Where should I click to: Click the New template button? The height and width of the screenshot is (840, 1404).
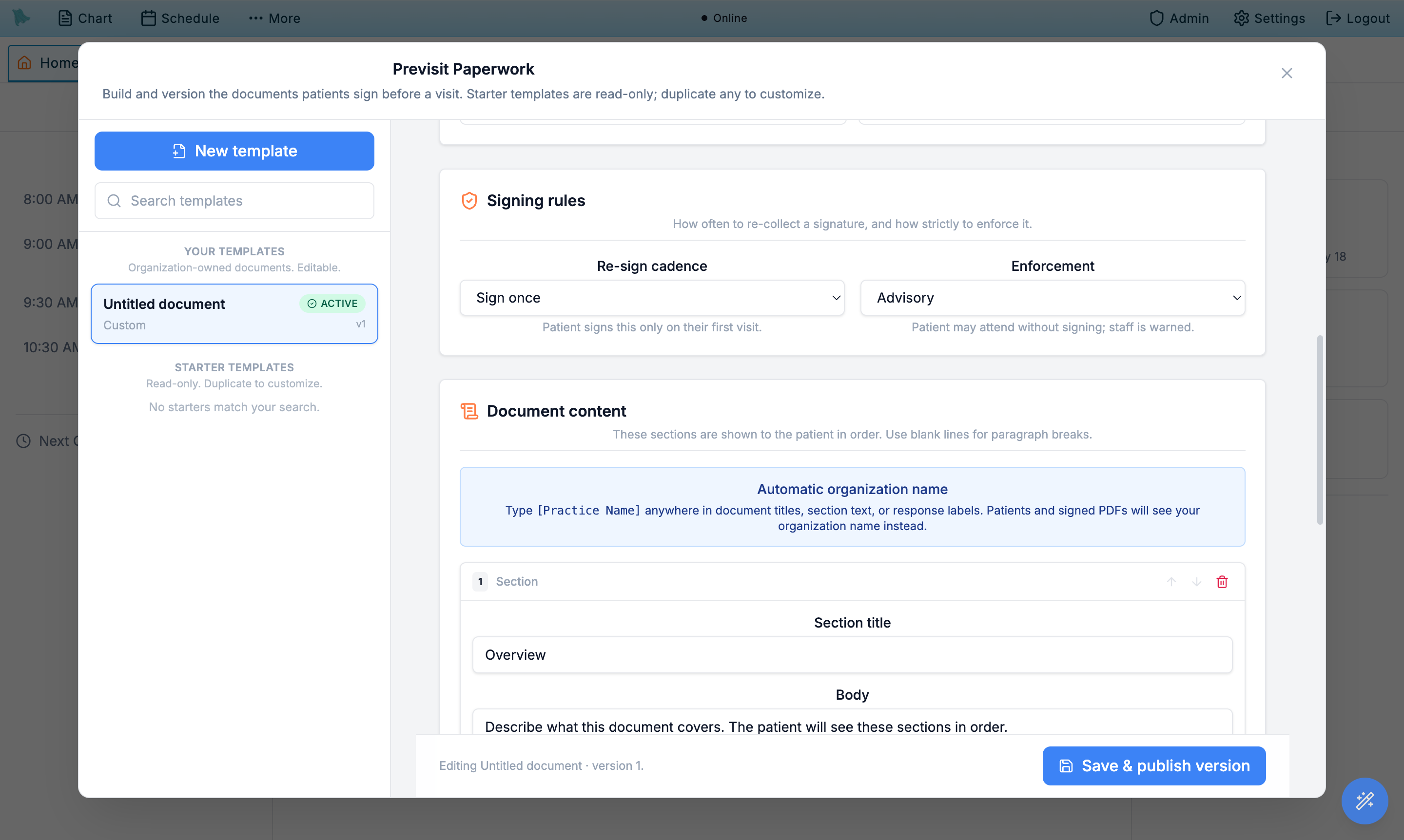[x=234, y=151]
